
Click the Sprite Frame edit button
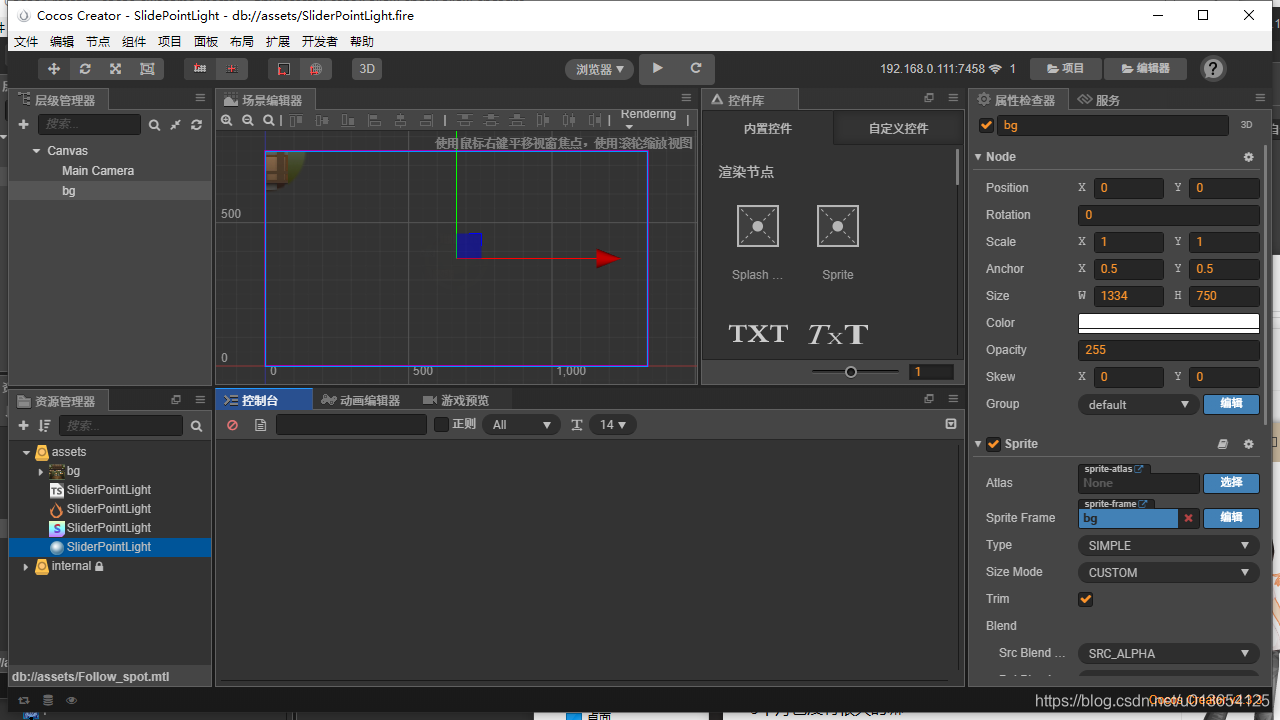(1231, 518)
